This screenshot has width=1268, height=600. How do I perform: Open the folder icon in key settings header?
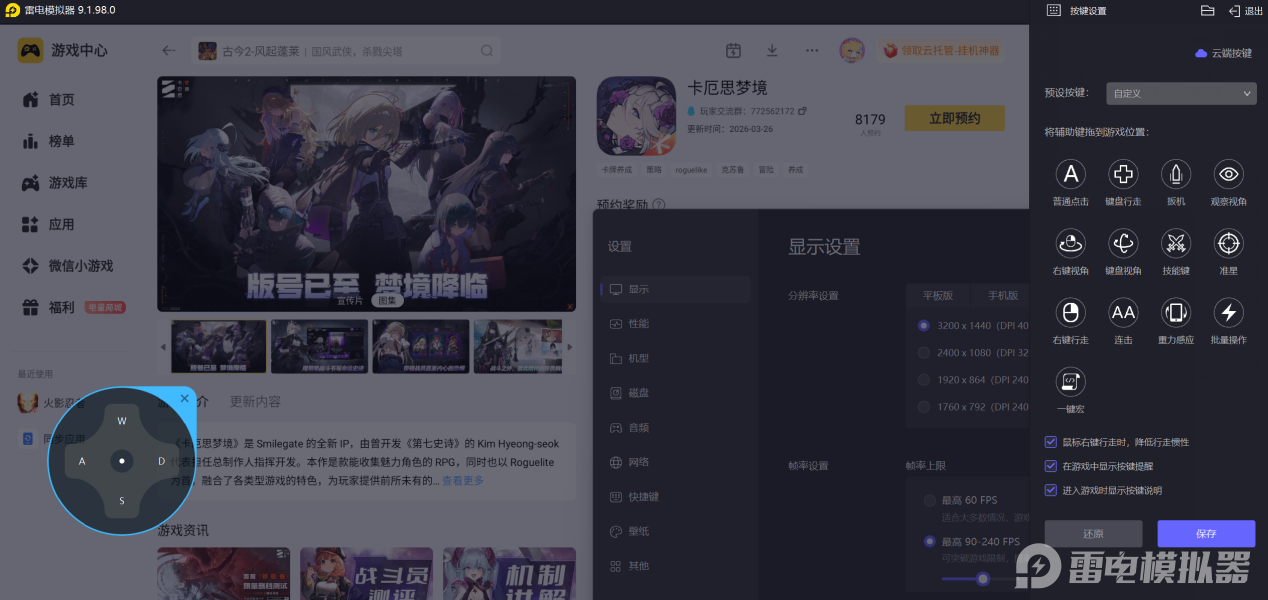1207,10
